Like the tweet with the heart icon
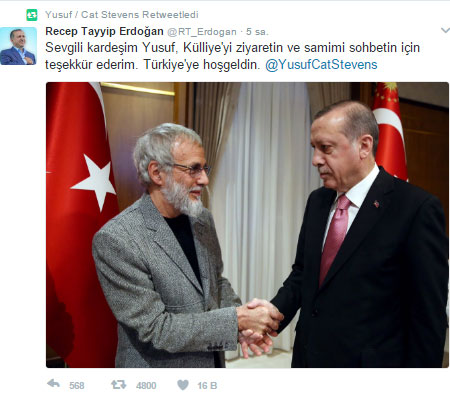The image size is (450, 400). point(183,385)
